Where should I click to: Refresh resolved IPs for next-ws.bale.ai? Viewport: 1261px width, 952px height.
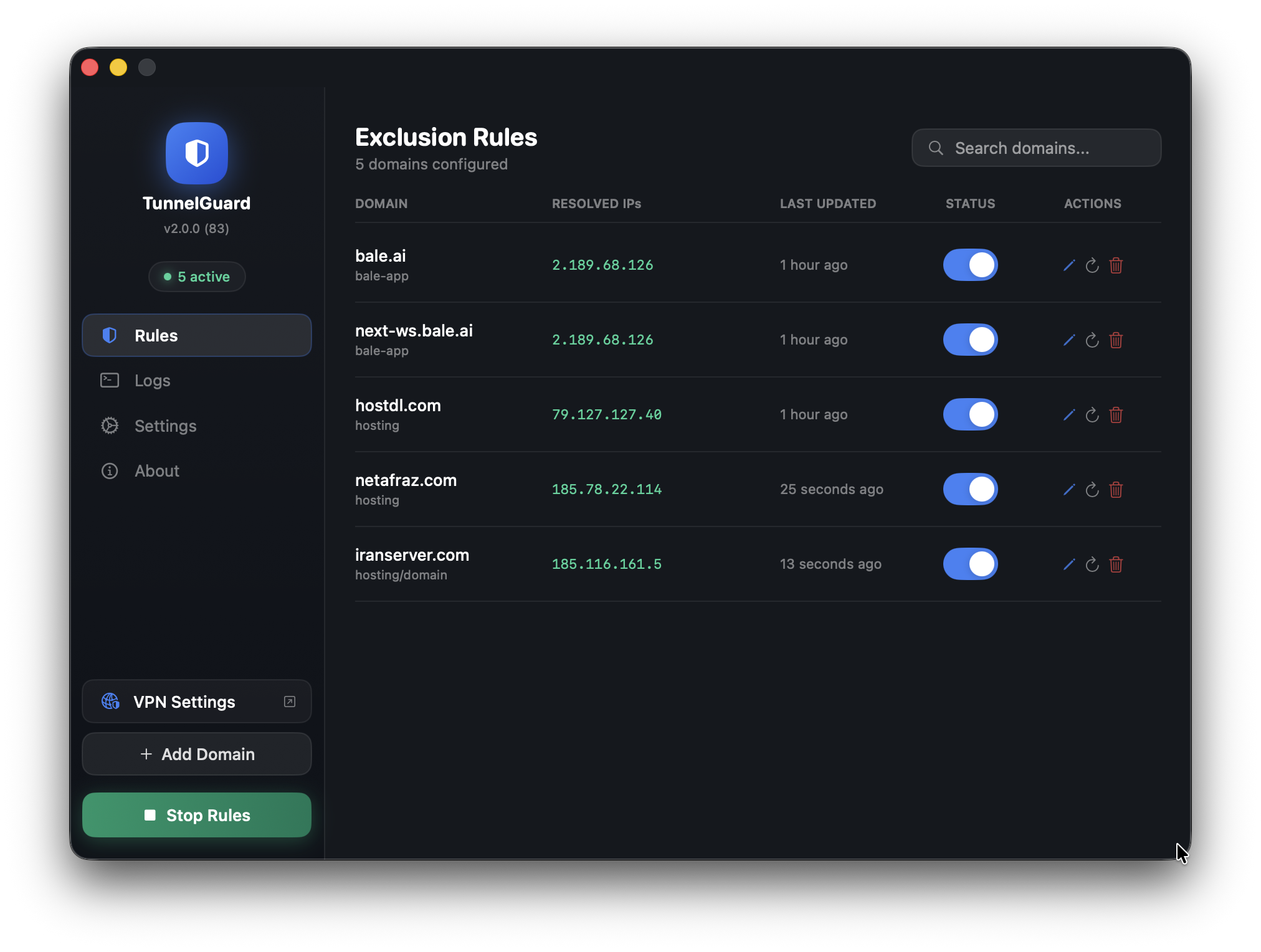(1092, 340)
